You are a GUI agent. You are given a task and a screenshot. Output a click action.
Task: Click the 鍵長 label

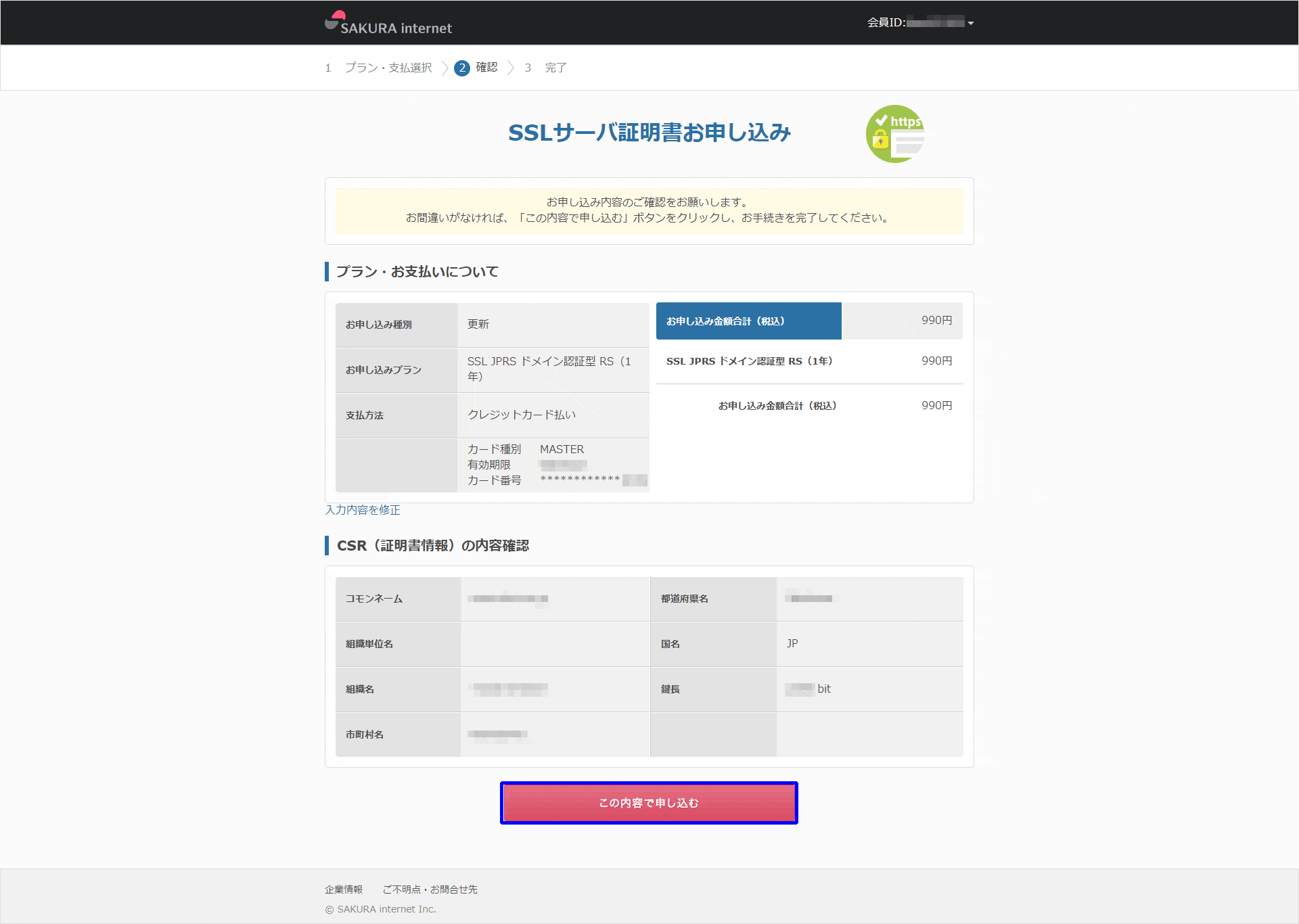[670, 689]
